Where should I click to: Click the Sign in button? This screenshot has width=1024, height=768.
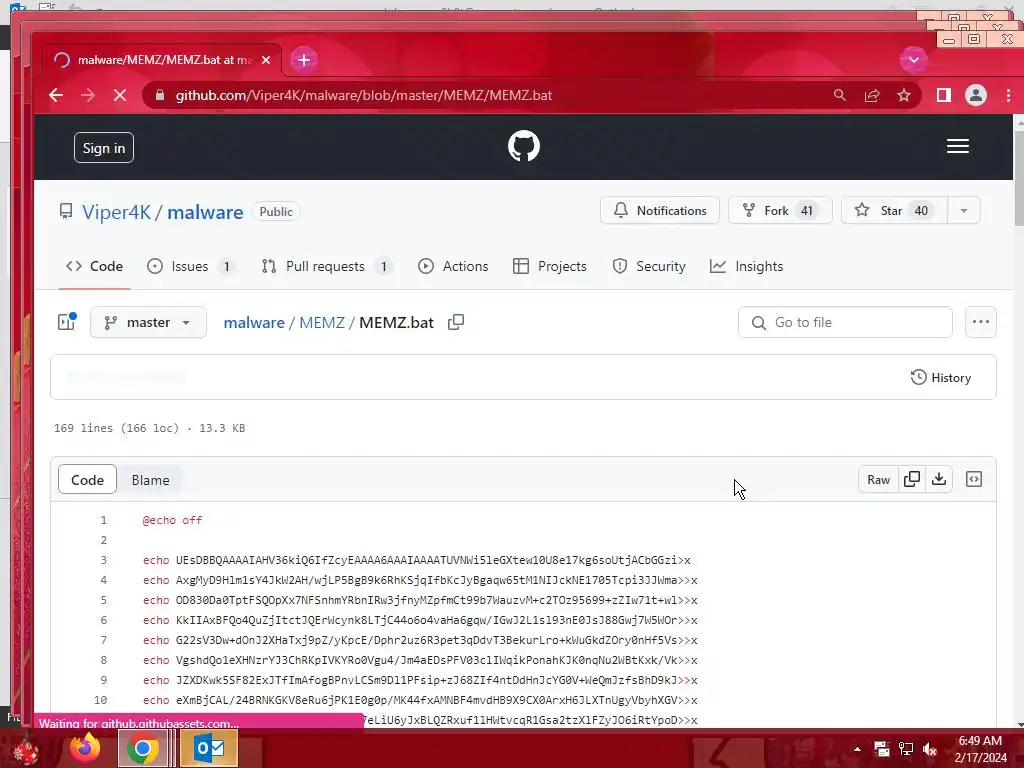(x=104, y=148)
